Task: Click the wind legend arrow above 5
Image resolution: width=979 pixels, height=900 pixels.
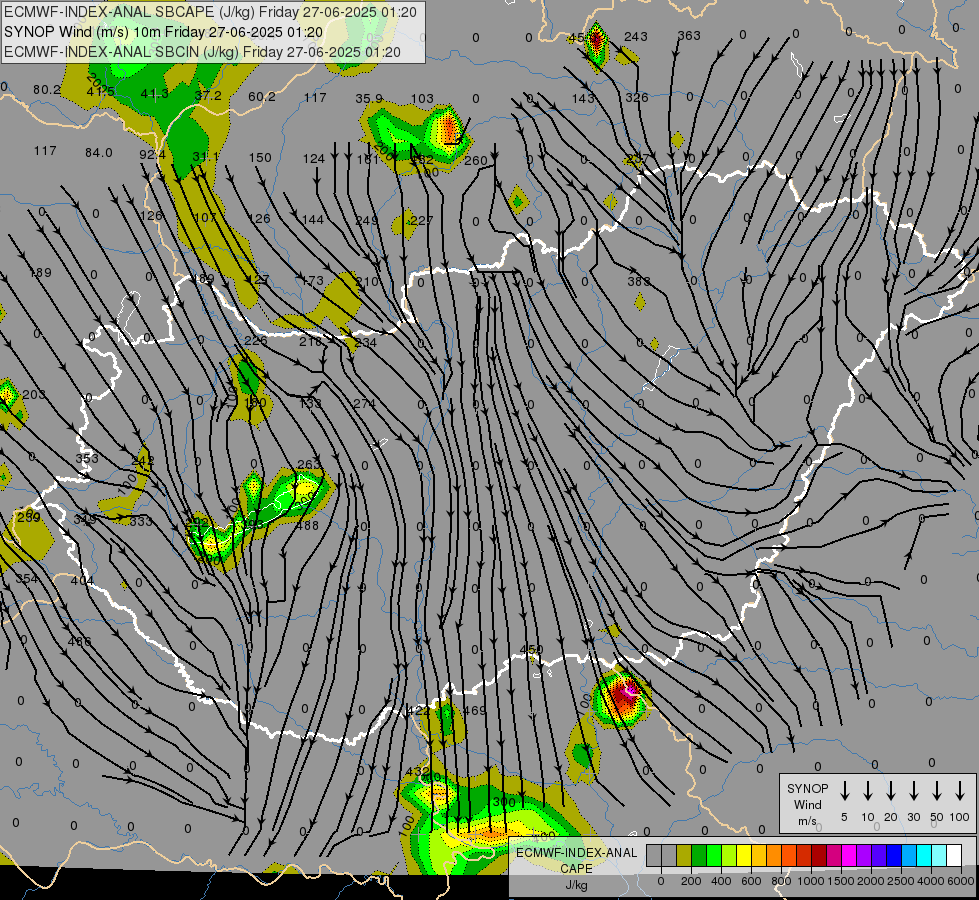Action: pyautogui.click(x=845, y=791)
